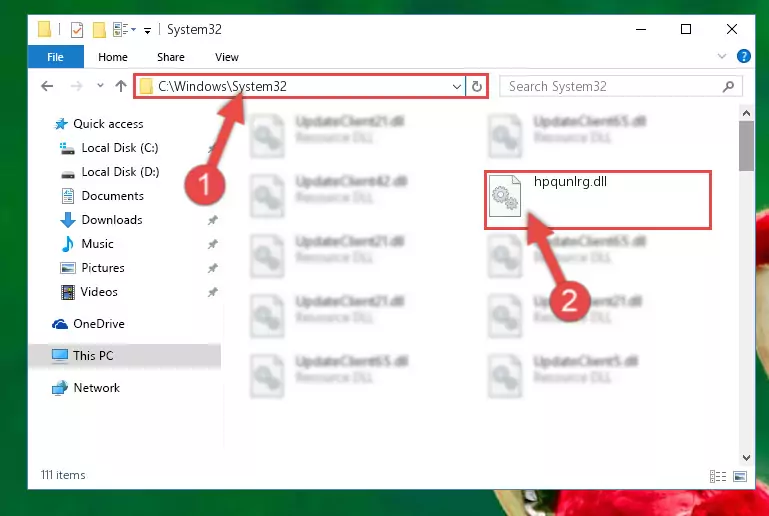The width and height of the screenshot is (769, 516).
Task: Click the address bar path C:\Windows\System32
Action: point(222,86)
